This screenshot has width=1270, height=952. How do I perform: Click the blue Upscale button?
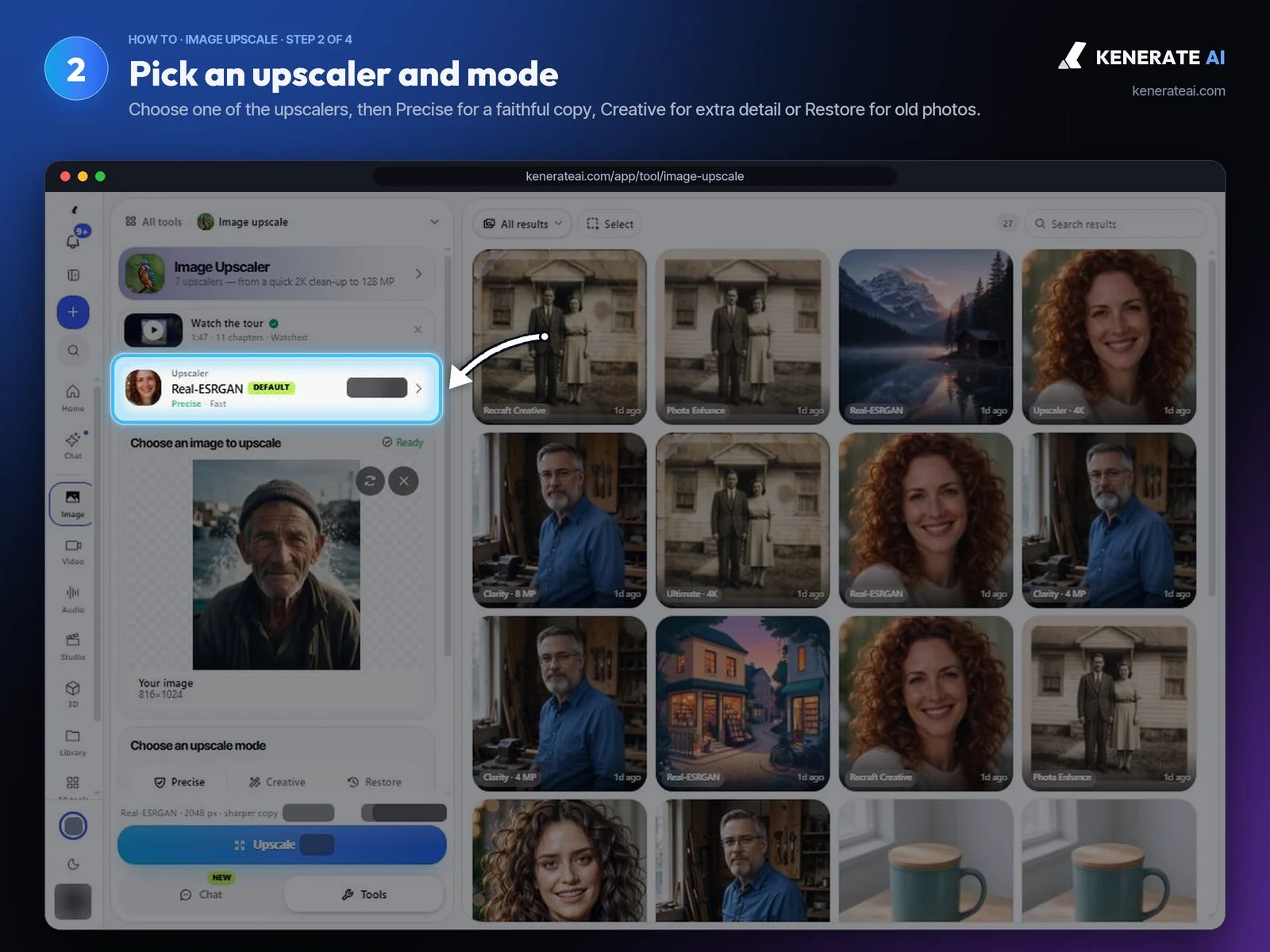(282, 845)
